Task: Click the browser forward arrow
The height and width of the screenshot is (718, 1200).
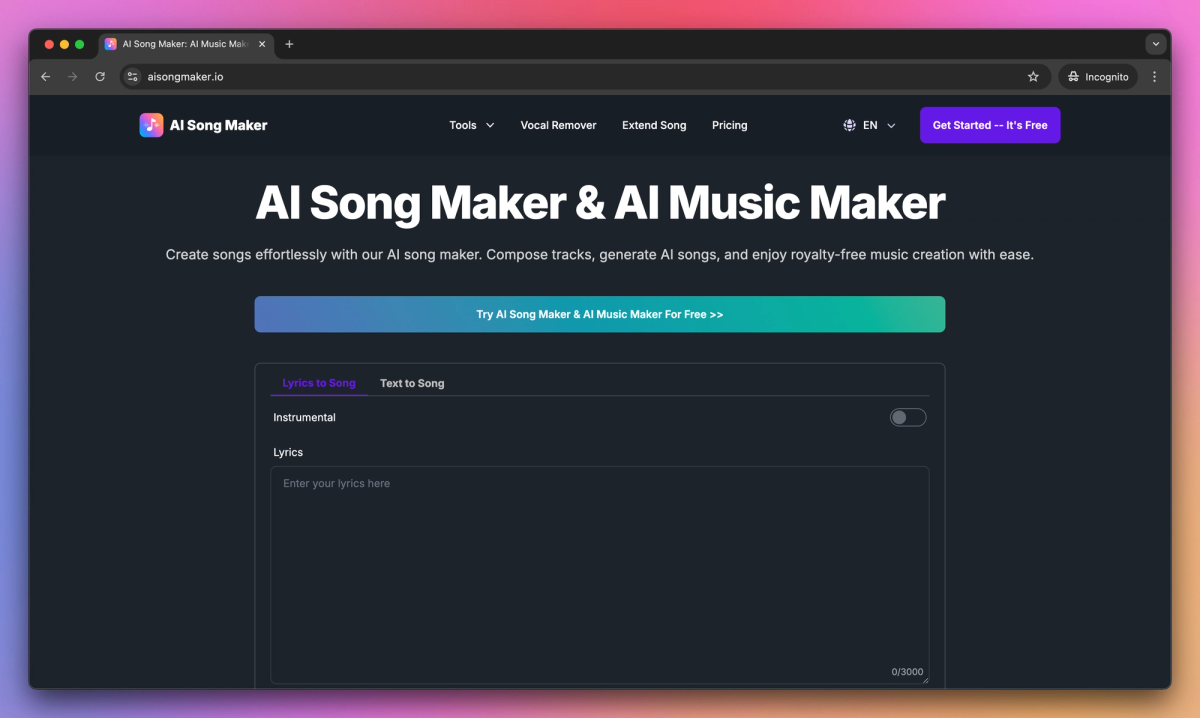Action: click(x=72, y=77)
